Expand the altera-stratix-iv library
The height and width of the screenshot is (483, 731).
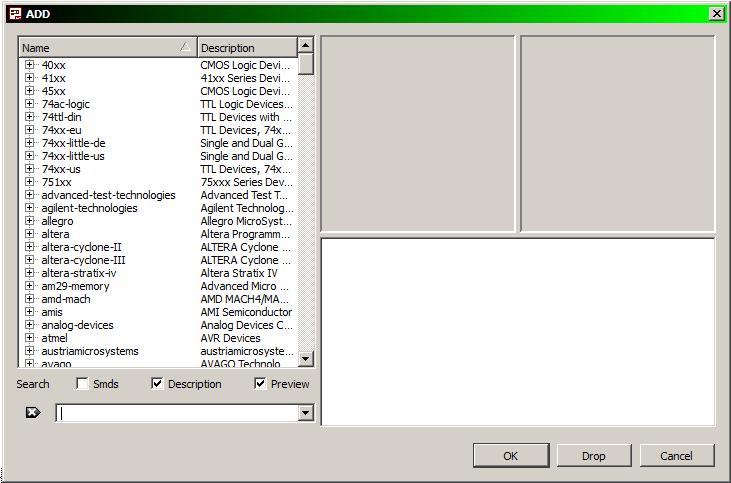[x=29, y=273]
